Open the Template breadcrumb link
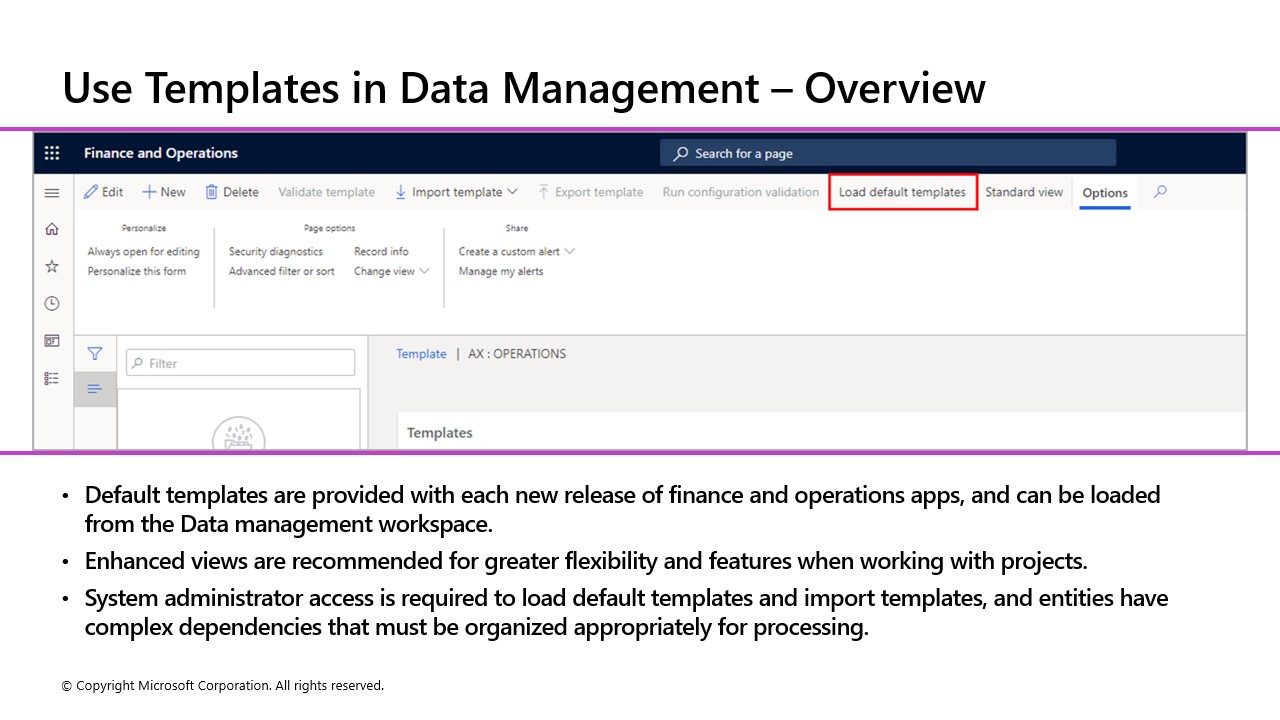Image resolution: width=1280 pixels, height=720 pixels. (x=421, y=353)
